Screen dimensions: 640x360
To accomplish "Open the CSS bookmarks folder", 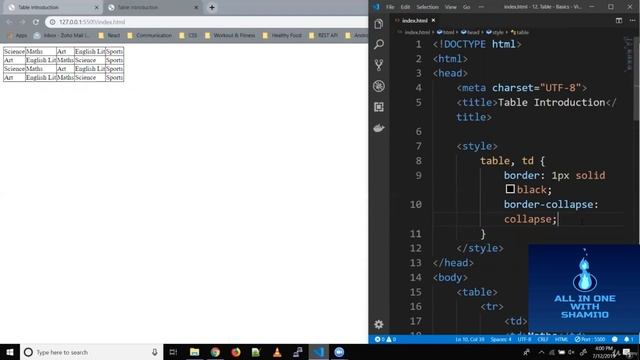I will pyautogui.click(x=188, y=36).
